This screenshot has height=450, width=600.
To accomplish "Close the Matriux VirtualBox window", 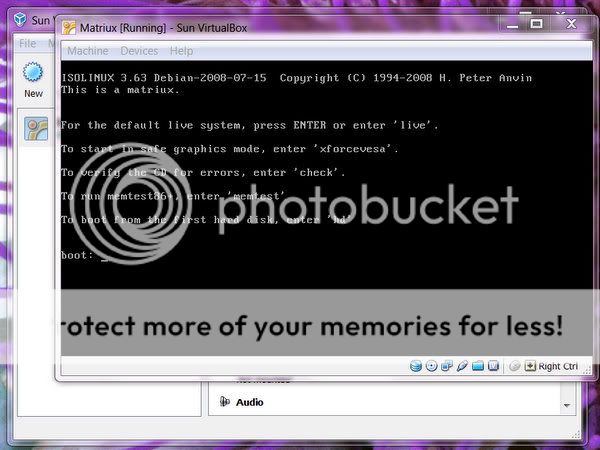I will (x=571, y=24).
